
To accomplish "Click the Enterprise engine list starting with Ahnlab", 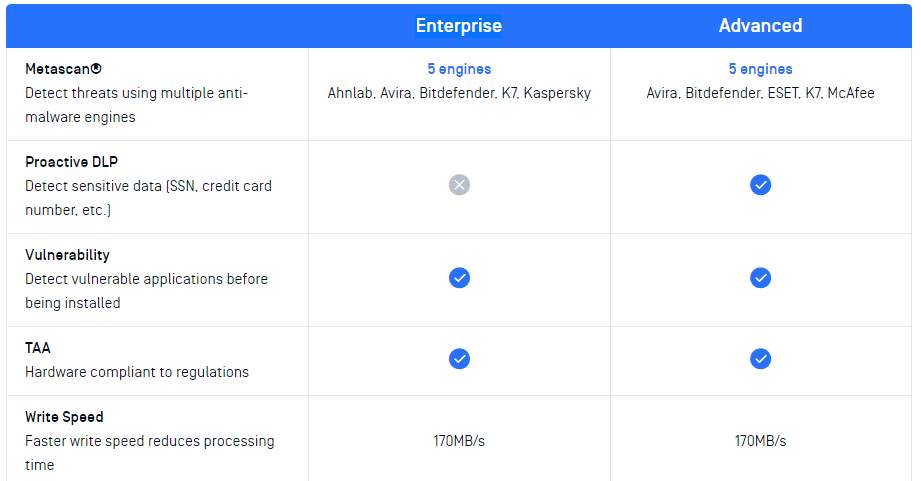I will pos(459,93).
